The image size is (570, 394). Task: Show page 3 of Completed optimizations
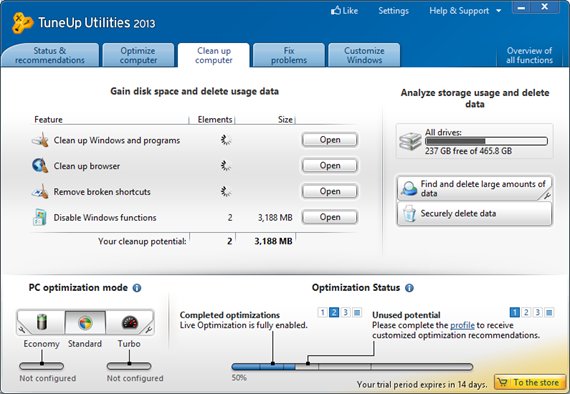point(345,312)
